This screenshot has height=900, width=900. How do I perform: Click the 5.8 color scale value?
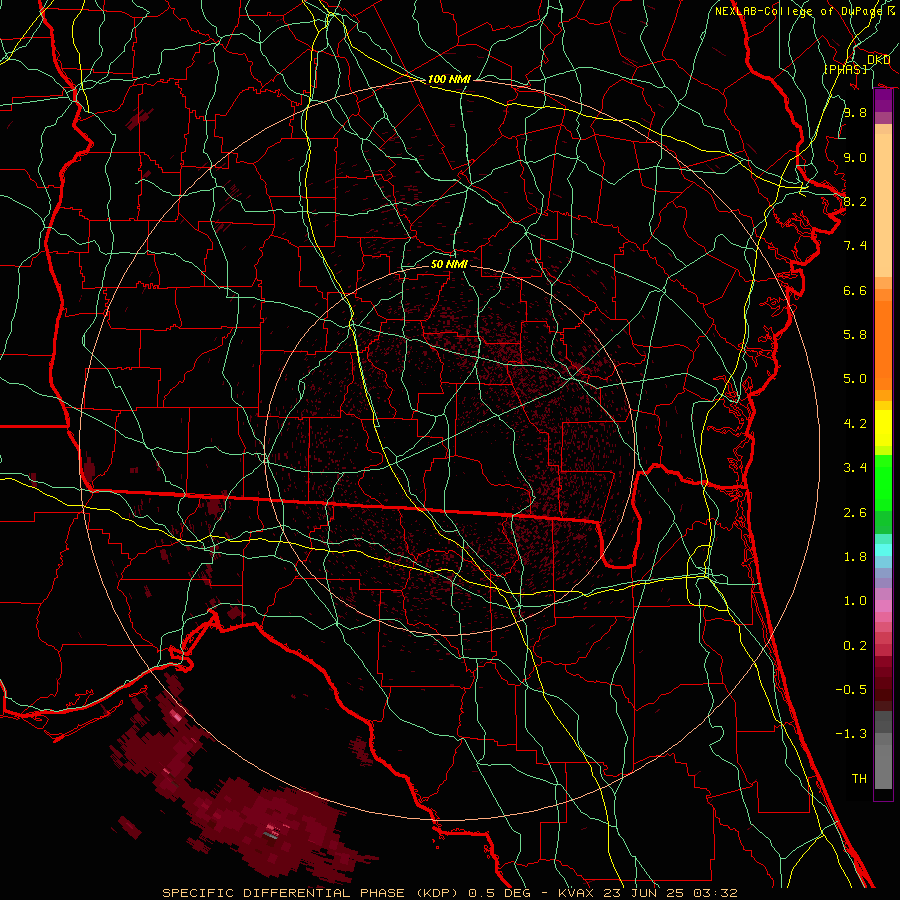(x=855, y=335)
